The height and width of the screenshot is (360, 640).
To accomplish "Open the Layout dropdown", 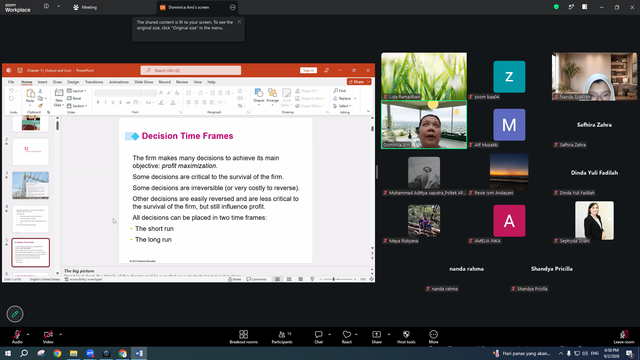I will (x=77, y=91).
